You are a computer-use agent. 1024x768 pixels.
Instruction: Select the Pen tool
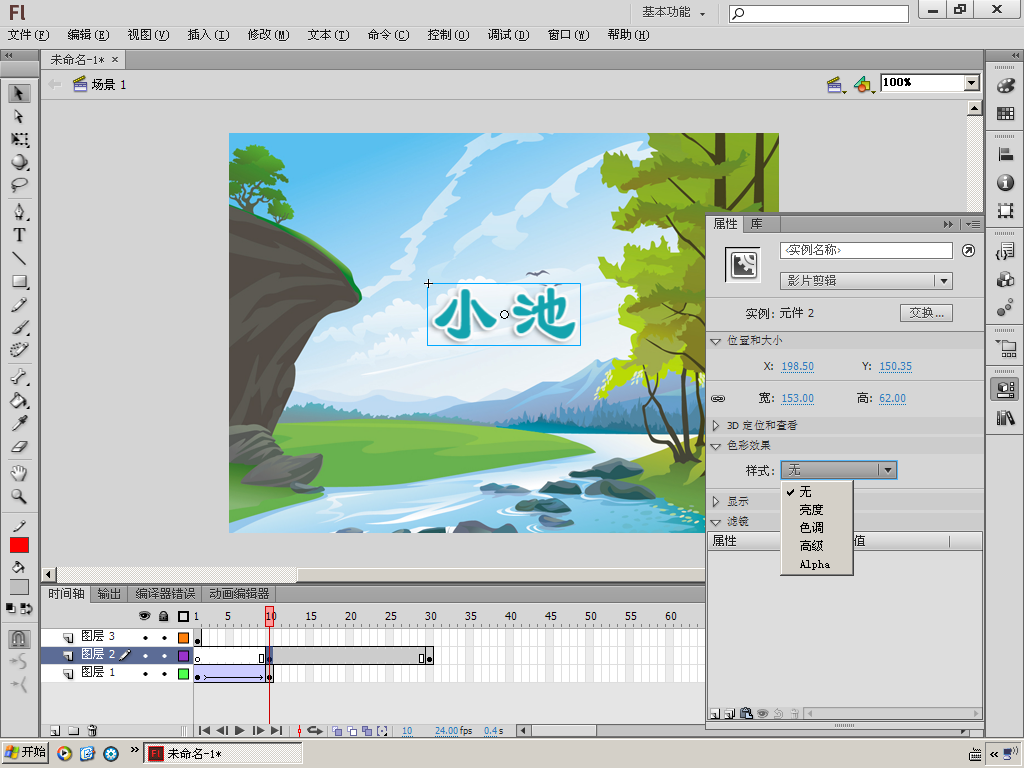tap(19, 212)
